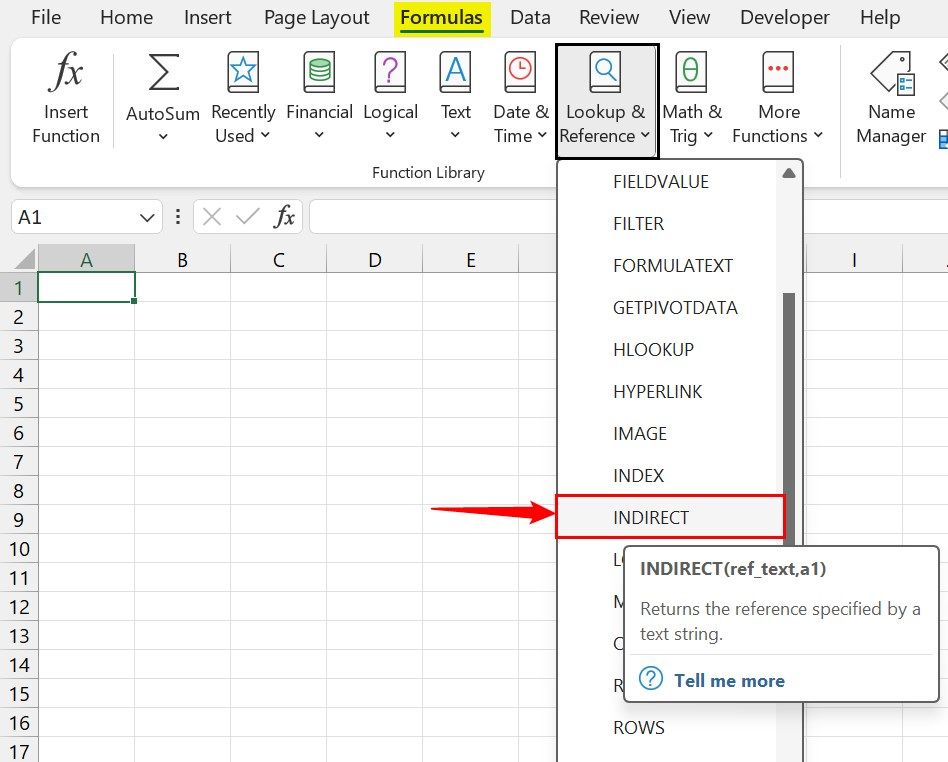Select column C header
This screenshot has width=948, height=762.
(279, 259)
